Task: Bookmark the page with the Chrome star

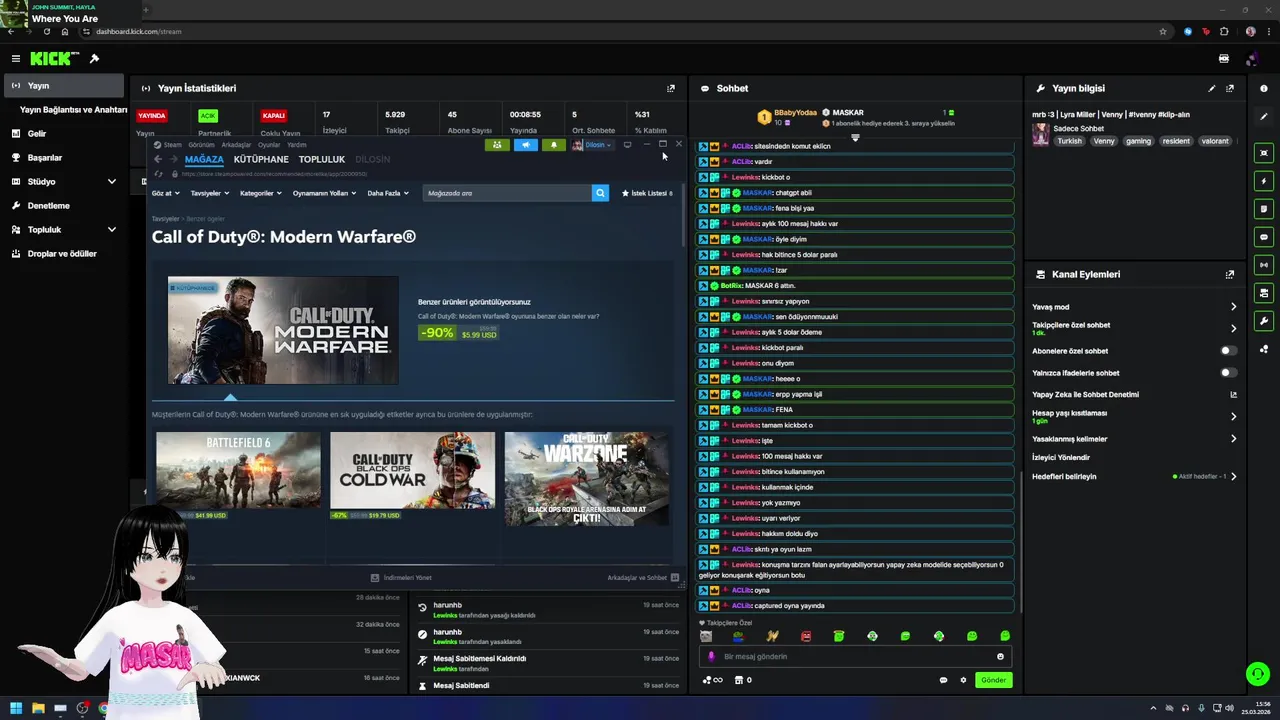Action: (1163, 31)
